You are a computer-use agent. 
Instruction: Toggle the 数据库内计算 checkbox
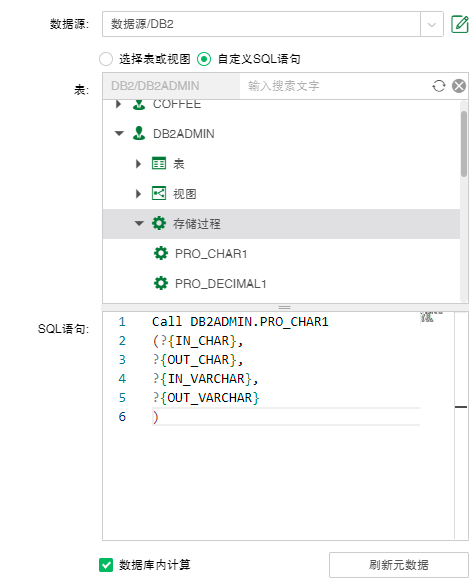pyautogui.click(x=106, y=565)
